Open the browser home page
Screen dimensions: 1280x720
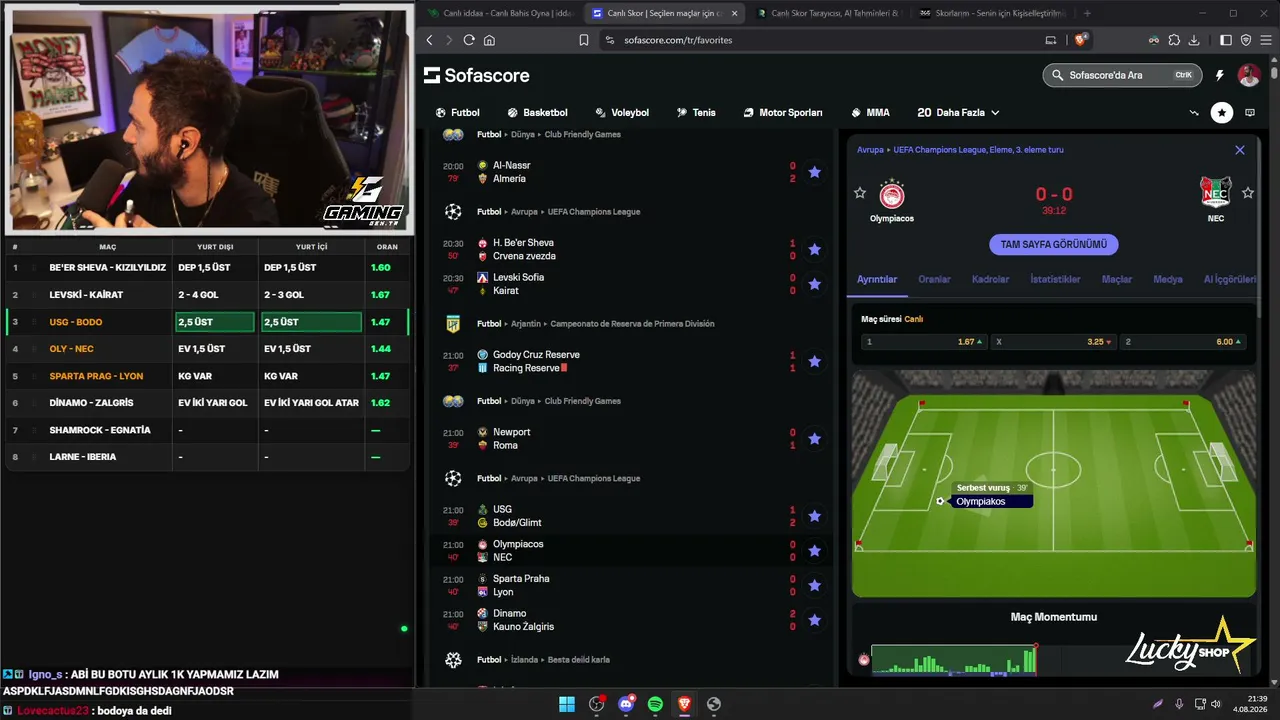click(489, 40)
